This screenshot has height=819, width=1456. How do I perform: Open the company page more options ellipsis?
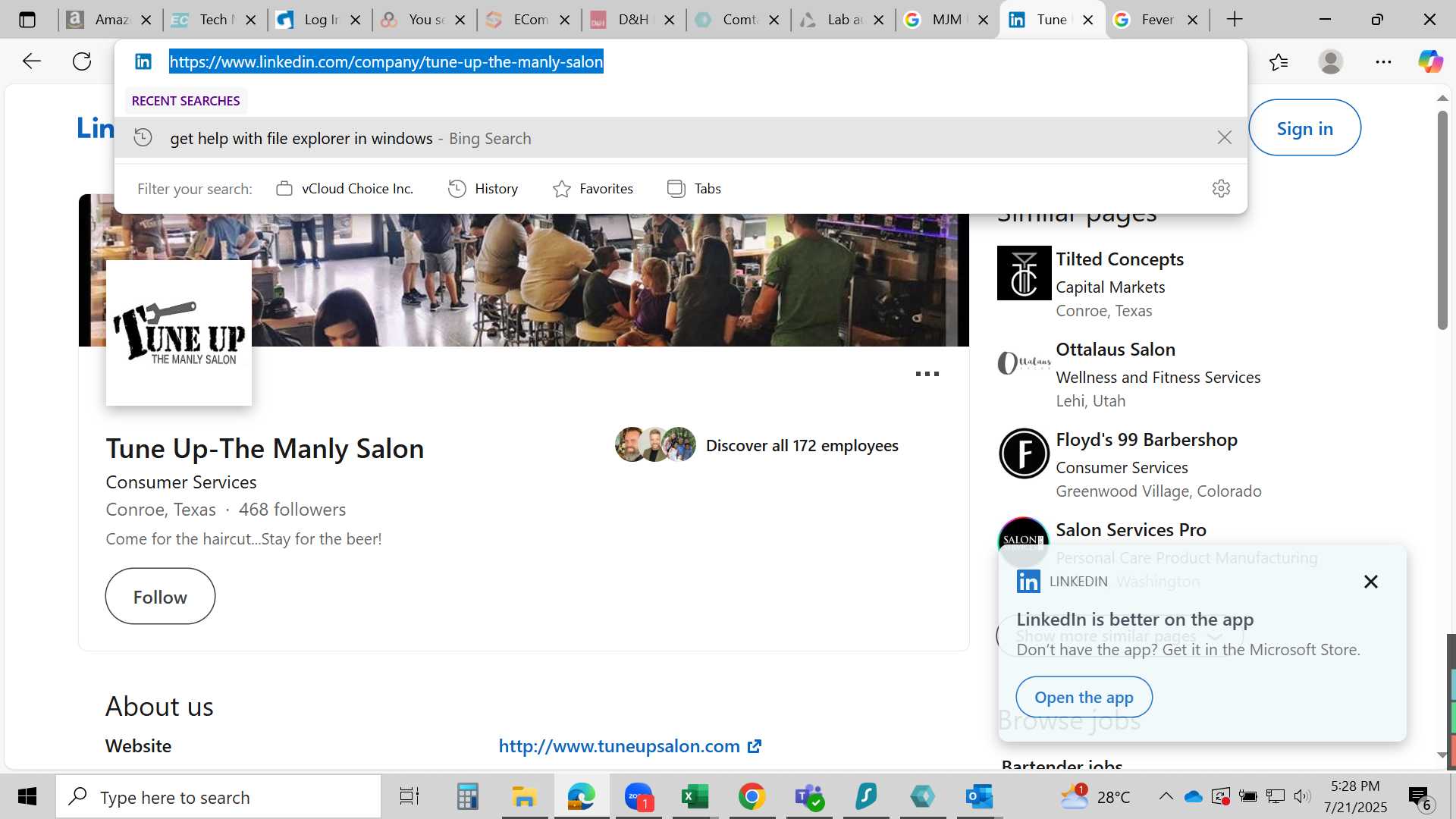[927, 374]
